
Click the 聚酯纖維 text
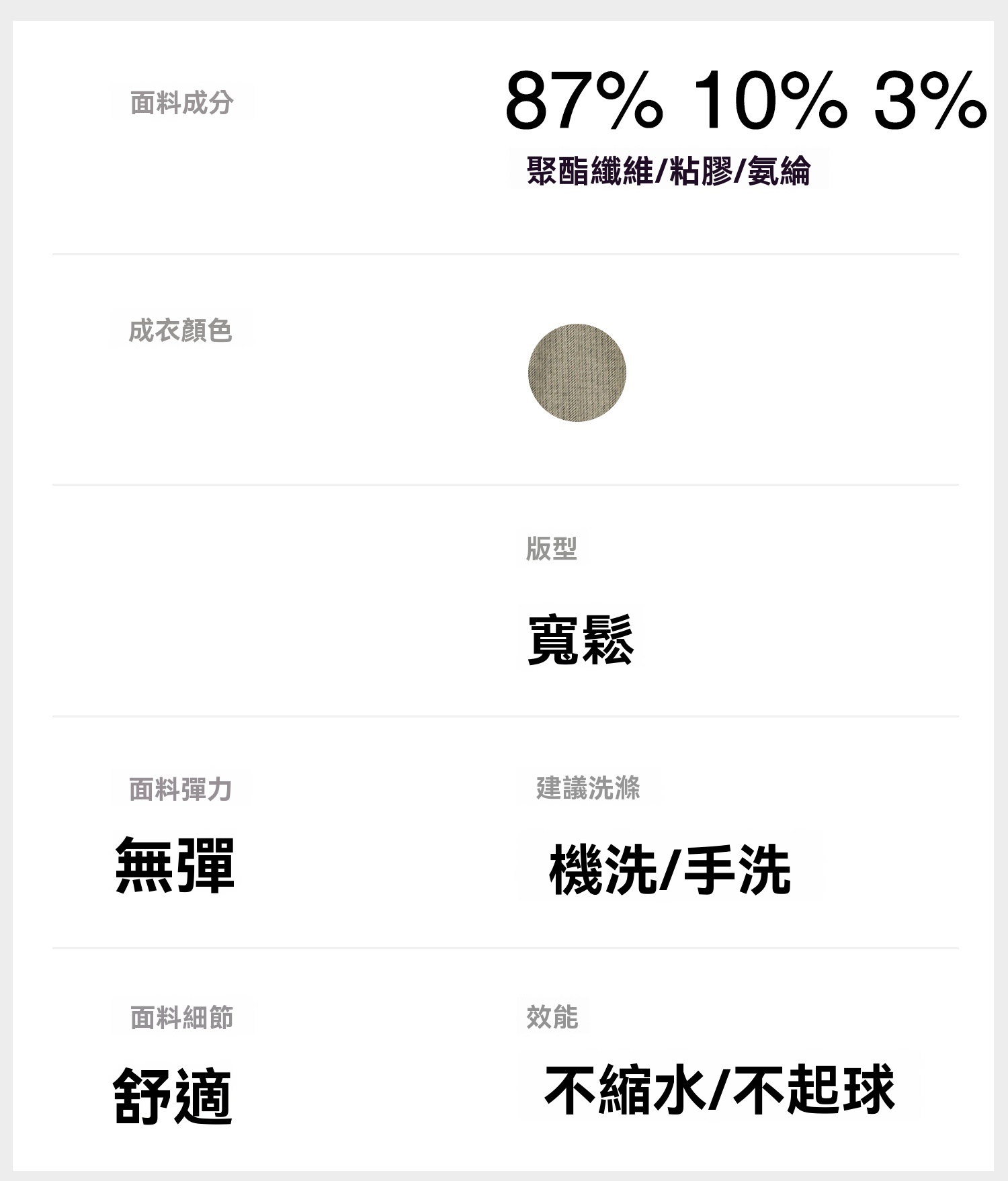589,171
